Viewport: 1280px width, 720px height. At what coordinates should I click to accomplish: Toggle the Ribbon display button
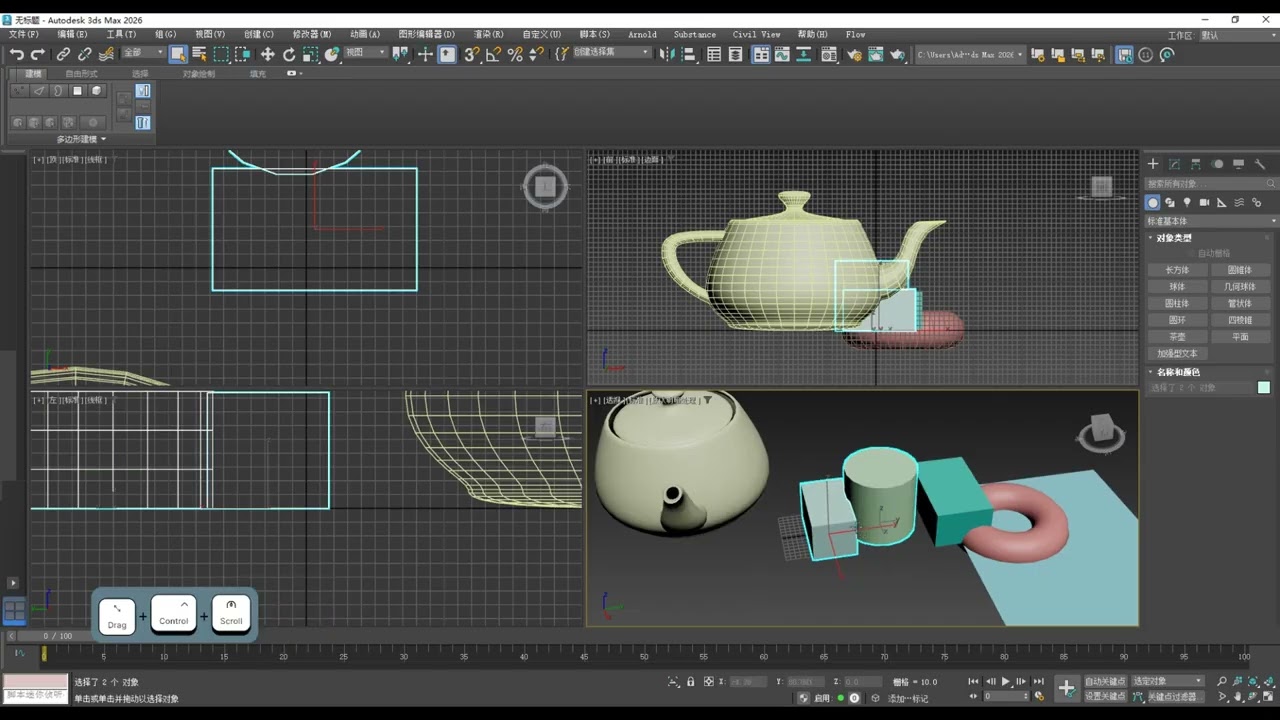coord(761,54)
